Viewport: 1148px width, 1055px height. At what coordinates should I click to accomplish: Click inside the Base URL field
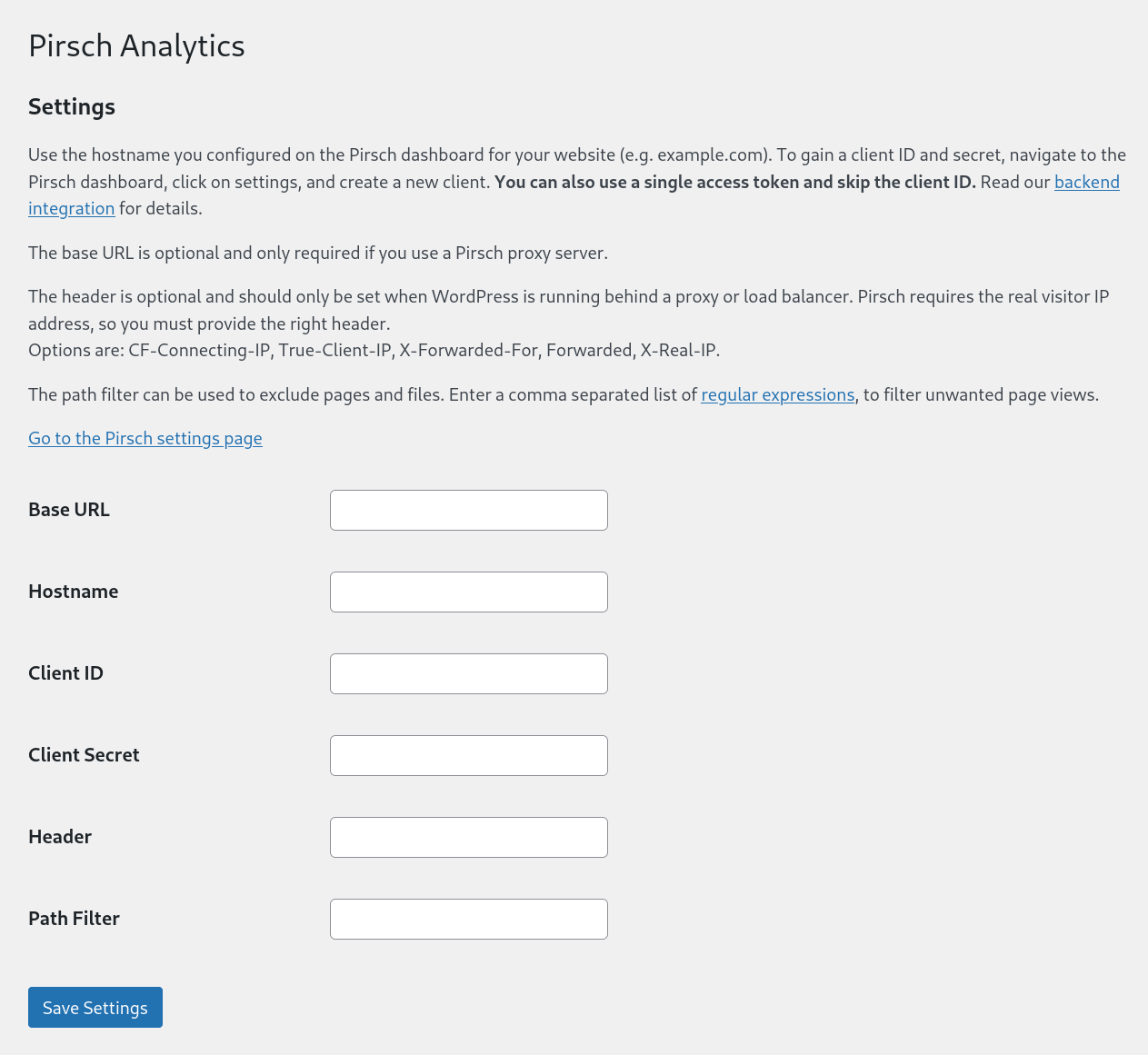click(x=468, y=510)
